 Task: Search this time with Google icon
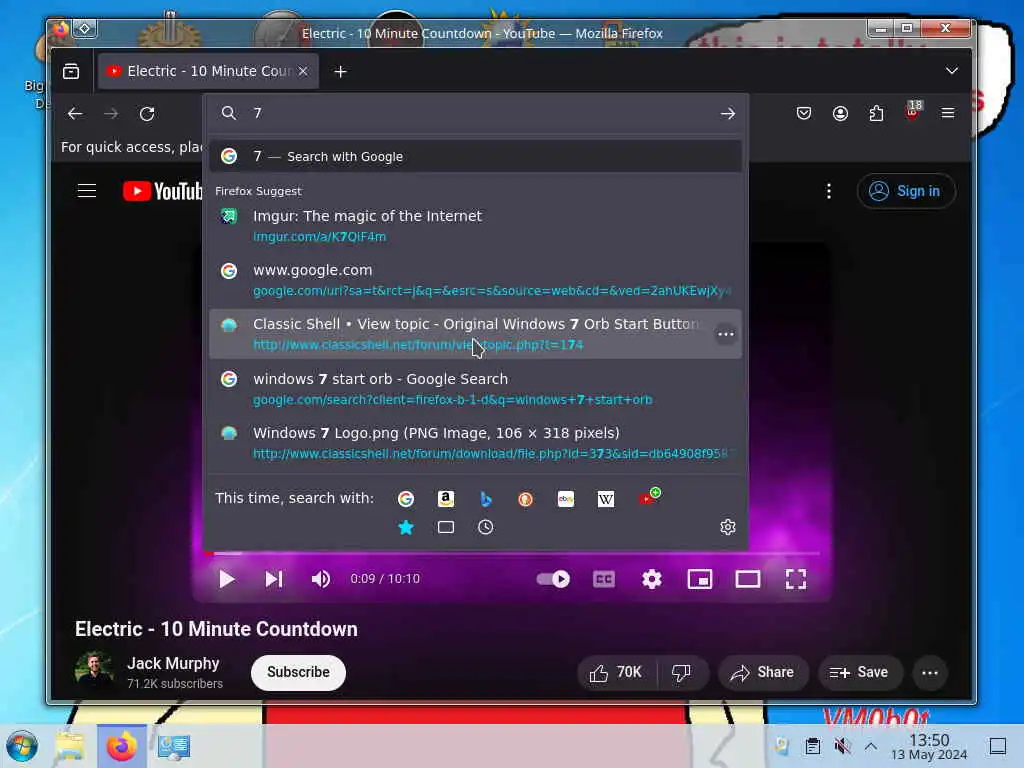point(406,499)
